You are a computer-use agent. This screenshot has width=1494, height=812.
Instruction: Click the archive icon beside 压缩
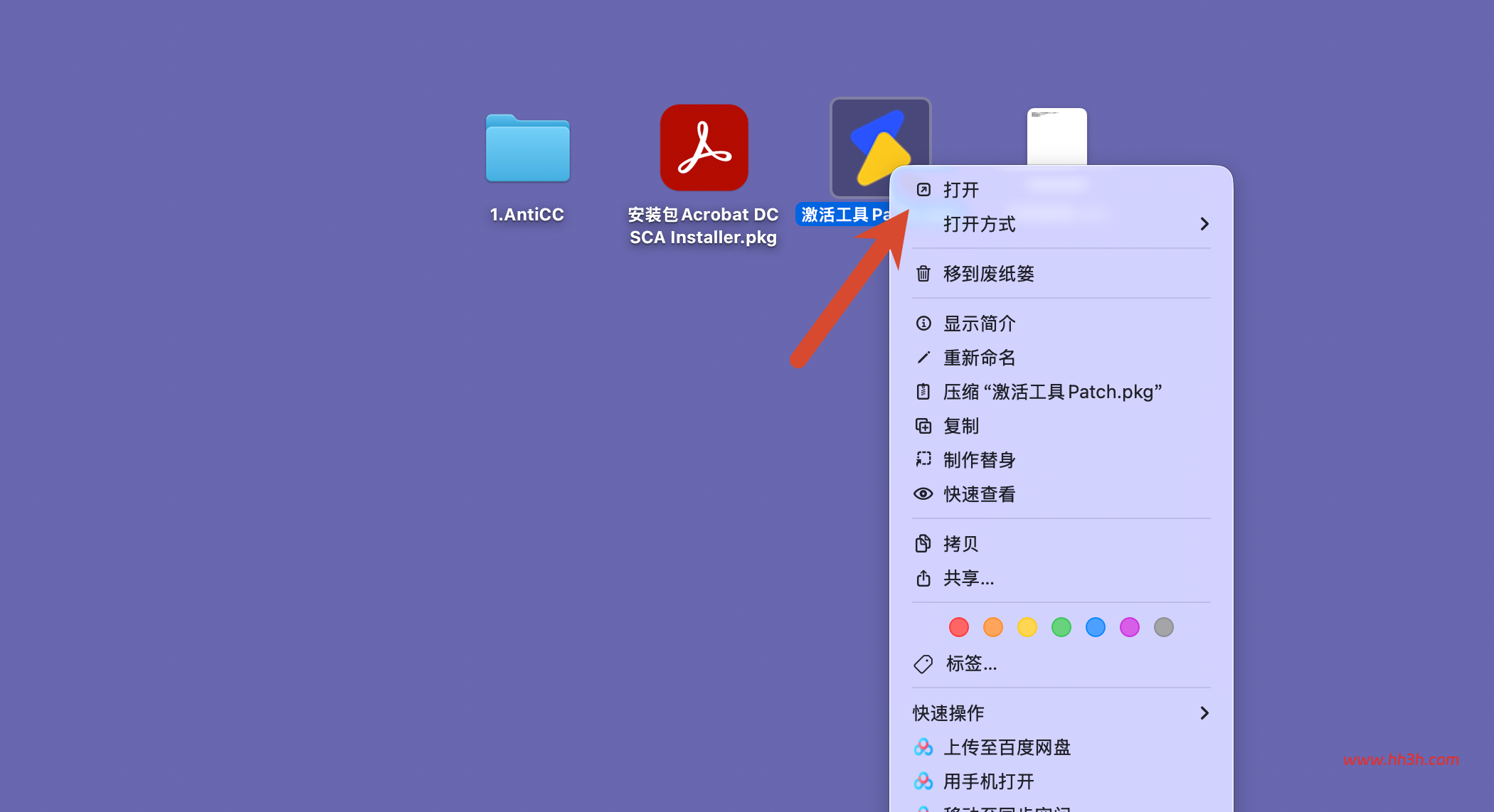click(923, 392)
